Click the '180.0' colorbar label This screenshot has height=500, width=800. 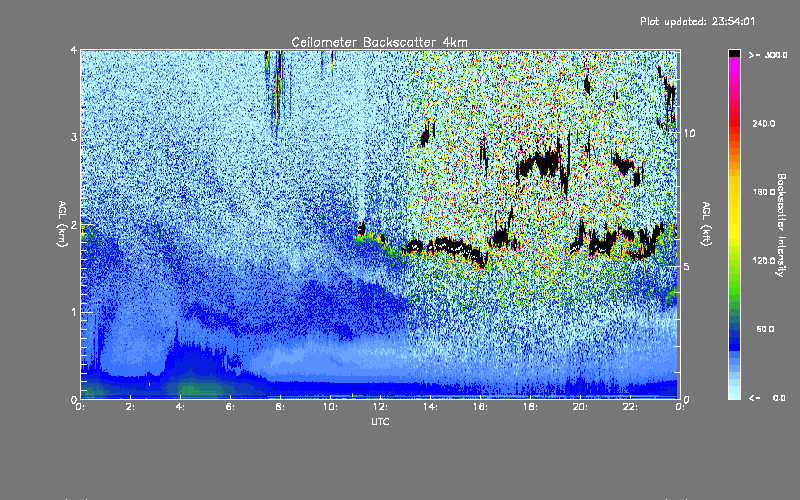tap(764, 192)
